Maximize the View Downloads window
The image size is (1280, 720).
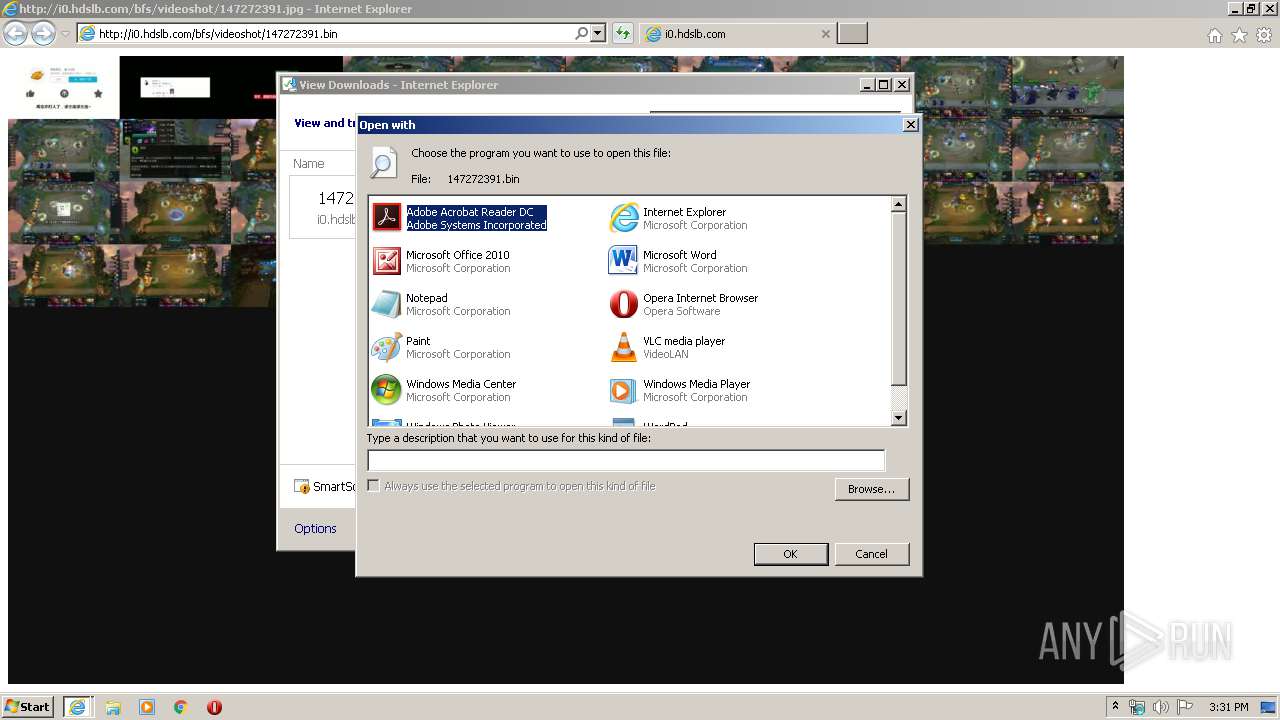[x=884, y=85]
